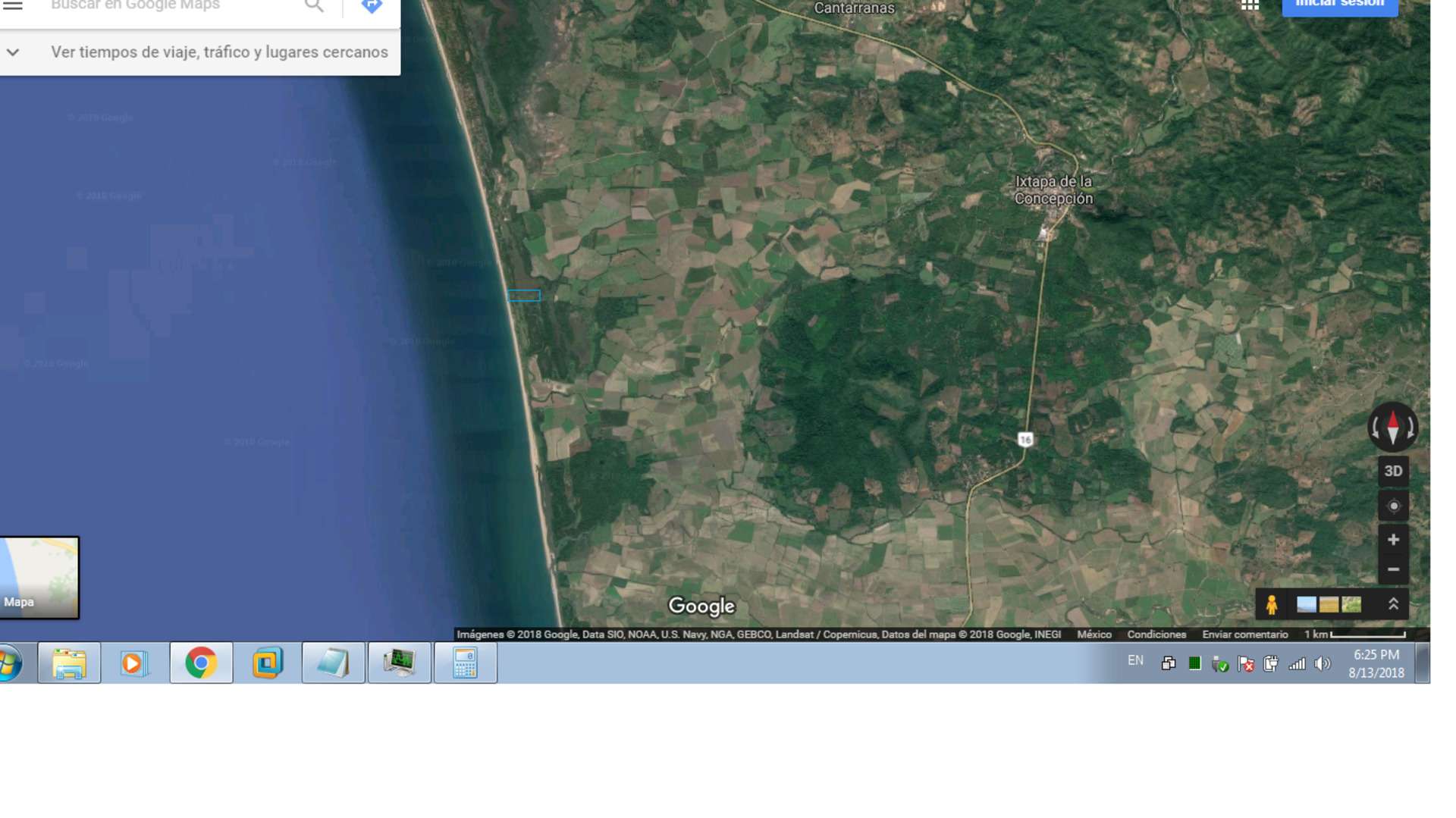Open the Condiciones link
Viewport: 1456px width, 818px height.
point(1156,635)
